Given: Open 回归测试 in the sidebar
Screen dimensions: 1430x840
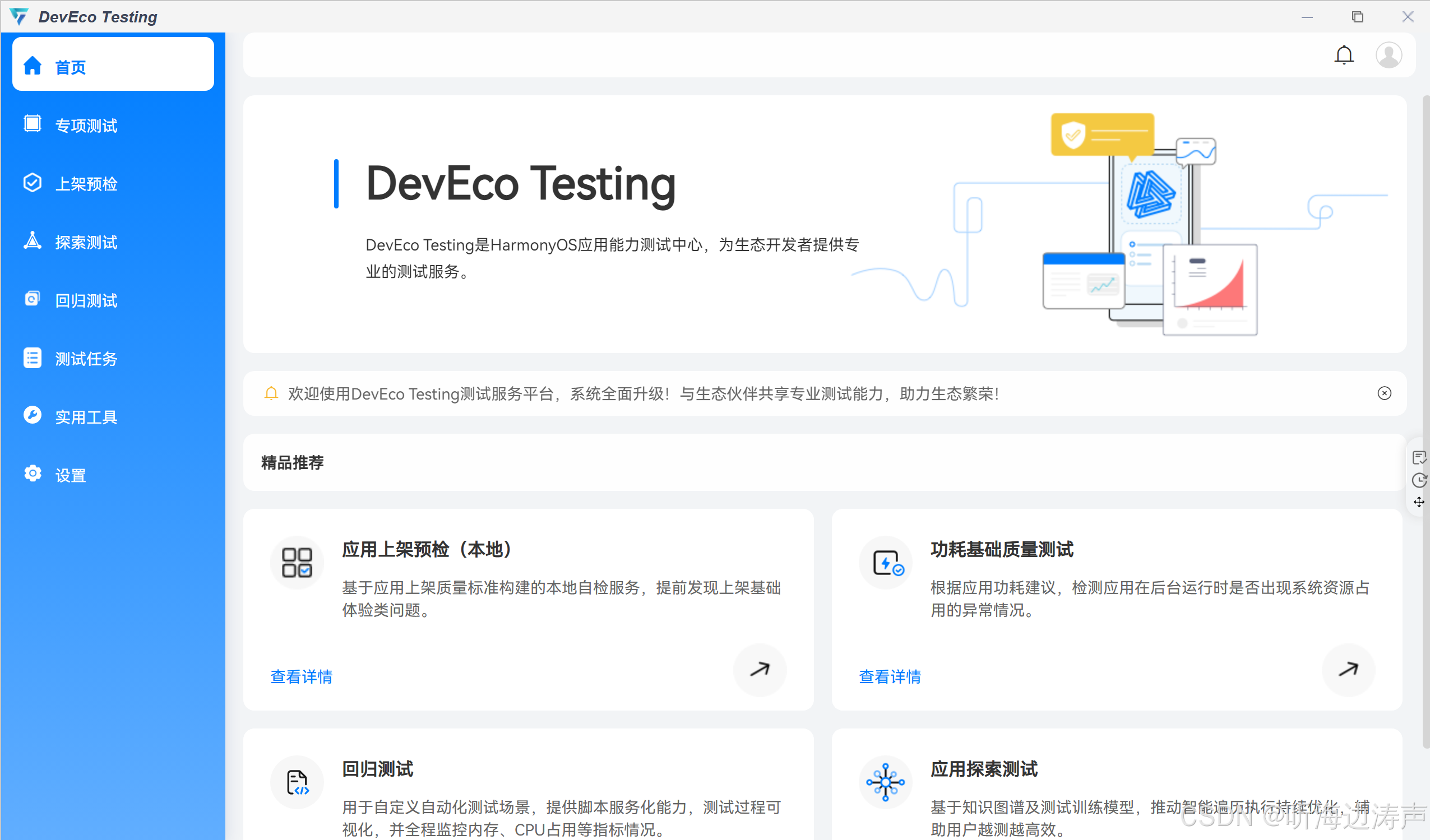Looking at the screenshot, I should pos(113,300).
